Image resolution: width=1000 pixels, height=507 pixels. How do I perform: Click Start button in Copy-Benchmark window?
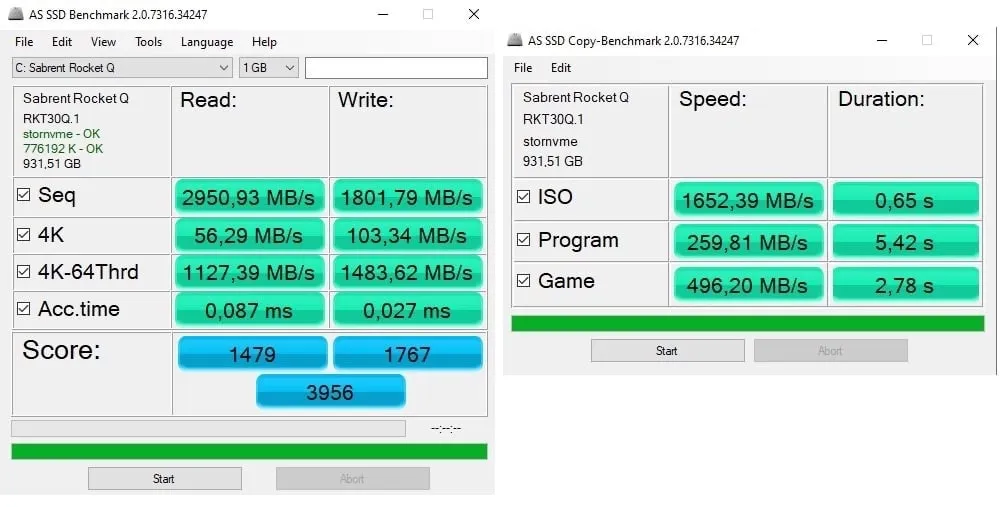(667, 350)
